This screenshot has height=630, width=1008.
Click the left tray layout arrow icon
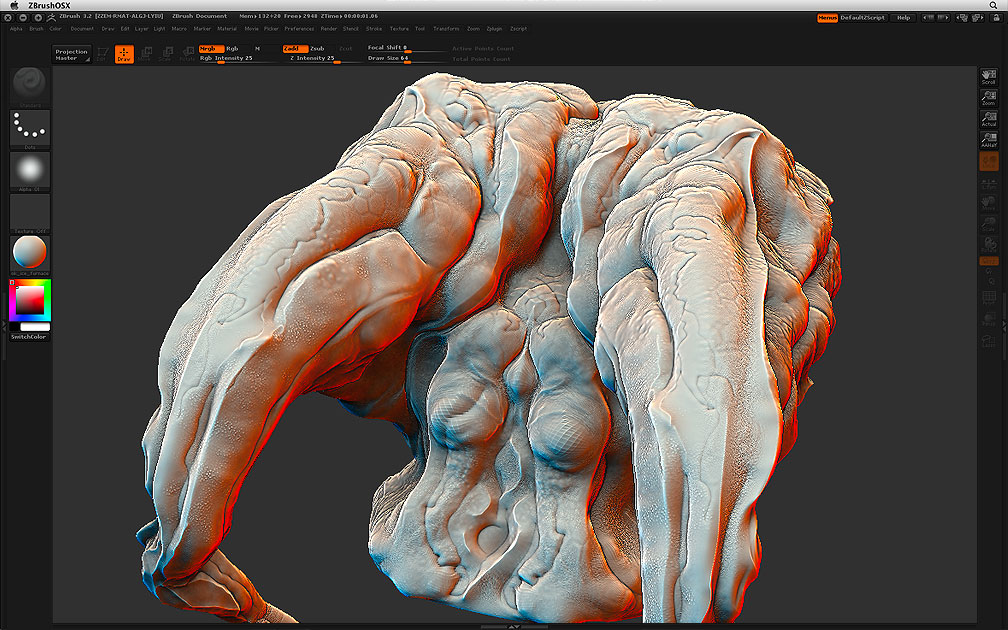tap(930, 18)
